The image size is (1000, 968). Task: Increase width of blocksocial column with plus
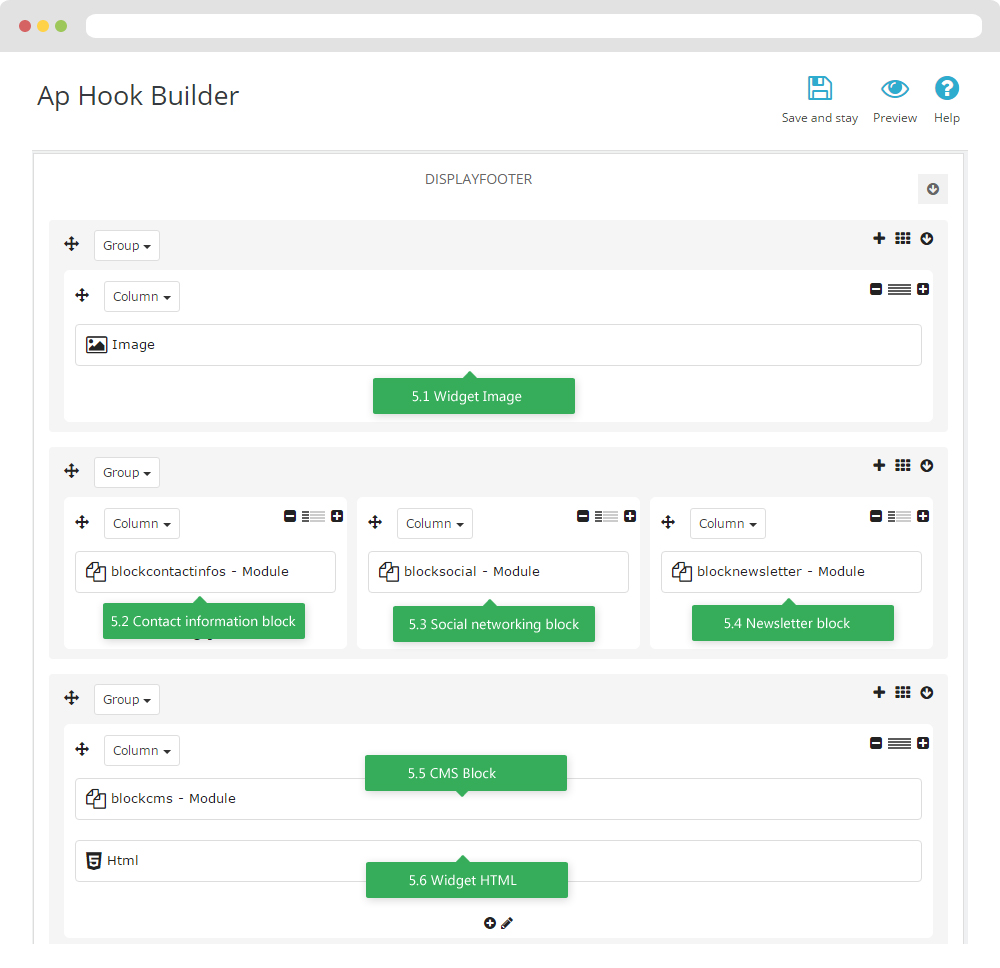630,516
